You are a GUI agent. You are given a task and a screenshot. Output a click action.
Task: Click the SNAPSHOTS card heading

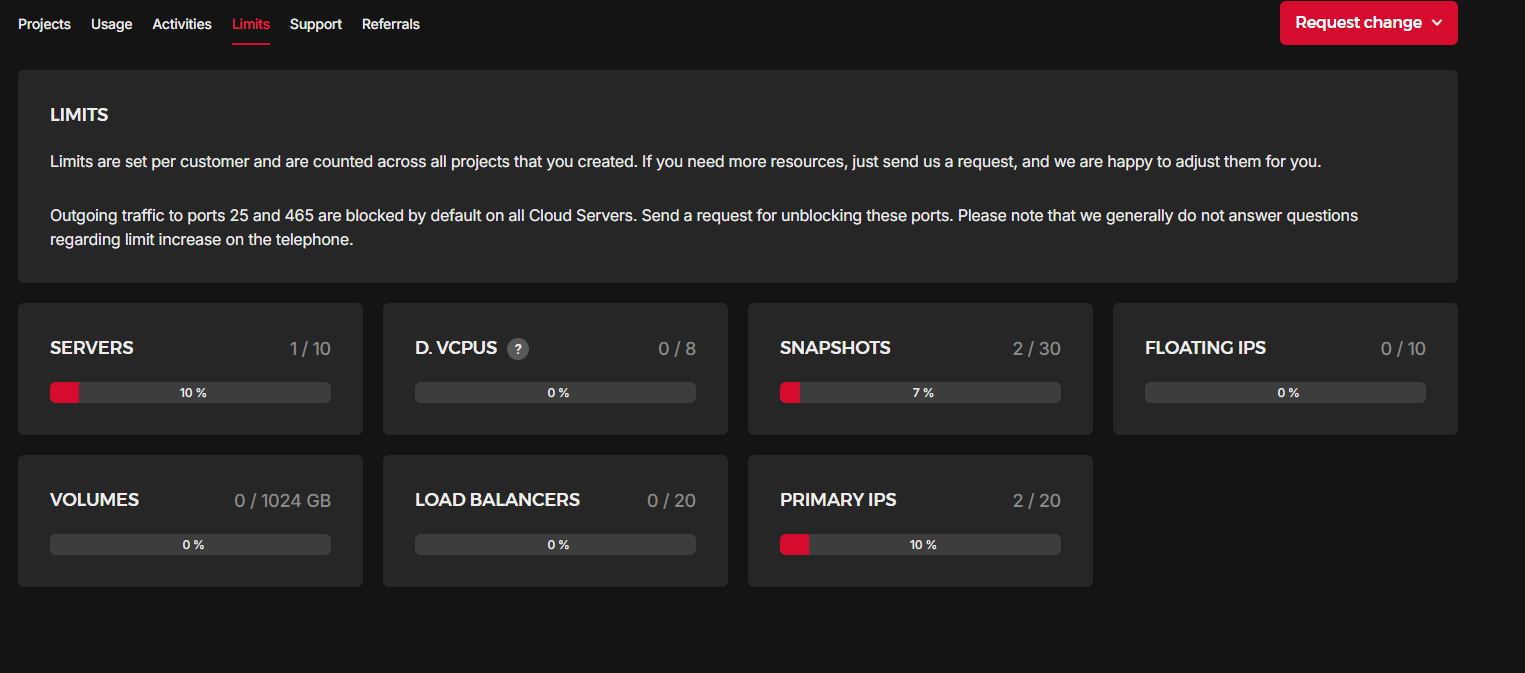pos(835,348)
